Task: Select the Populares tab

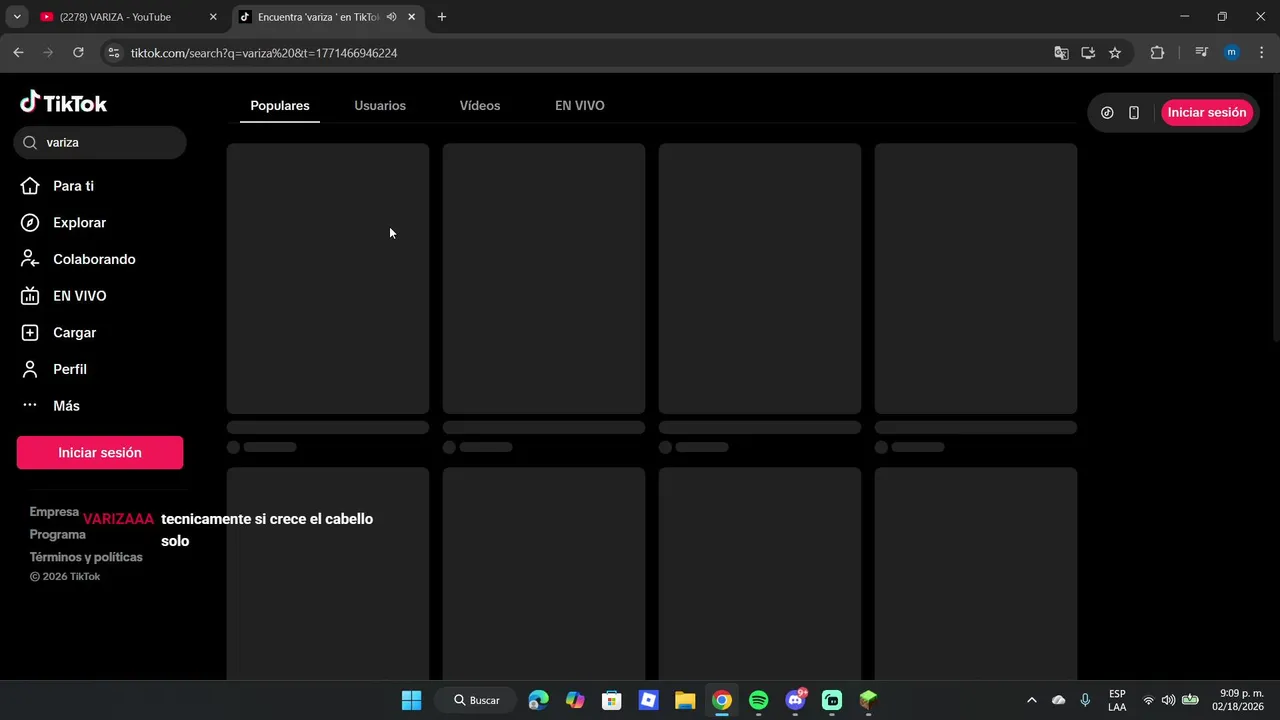Action: click(280, 106)
